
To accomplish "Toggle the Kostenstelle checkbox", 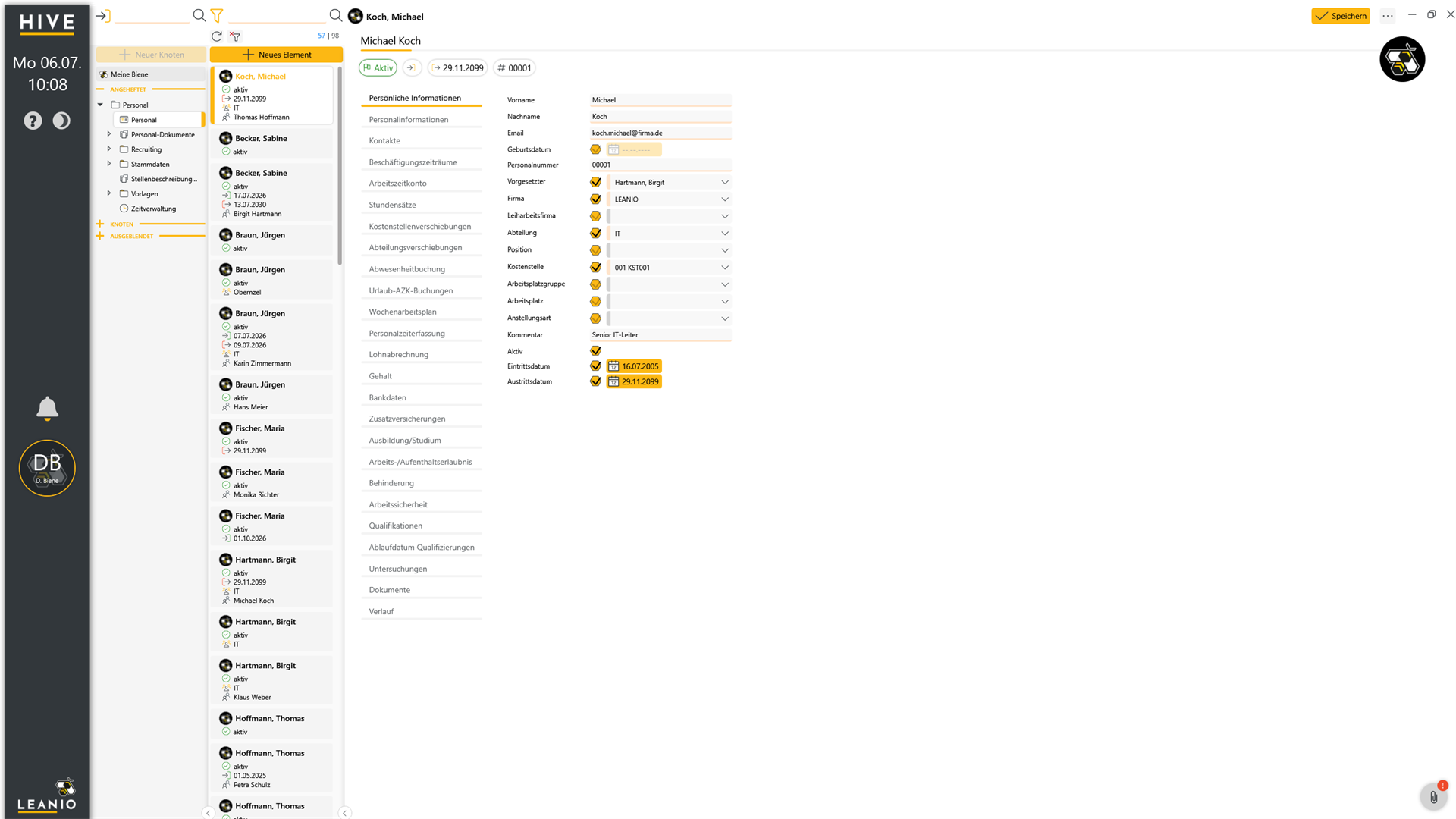I will [595, 268].
